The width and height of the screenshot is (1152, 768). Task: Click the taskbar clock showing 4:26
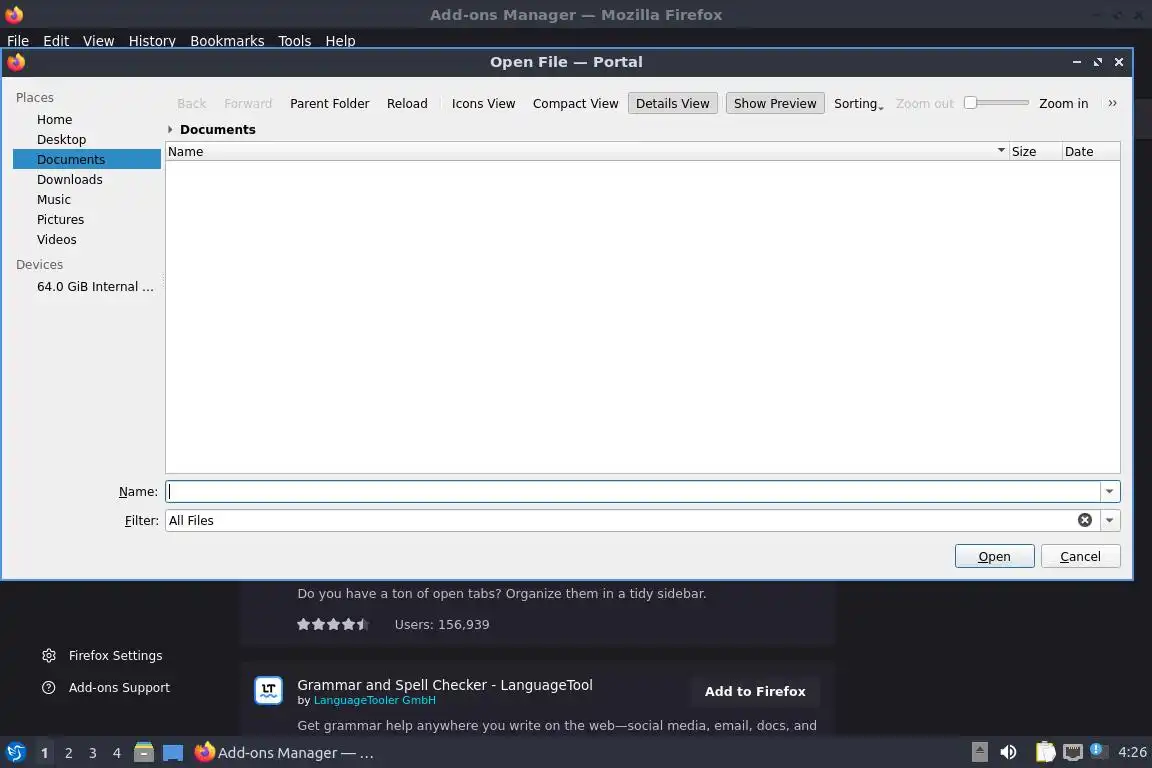[x=1131, y=752]
